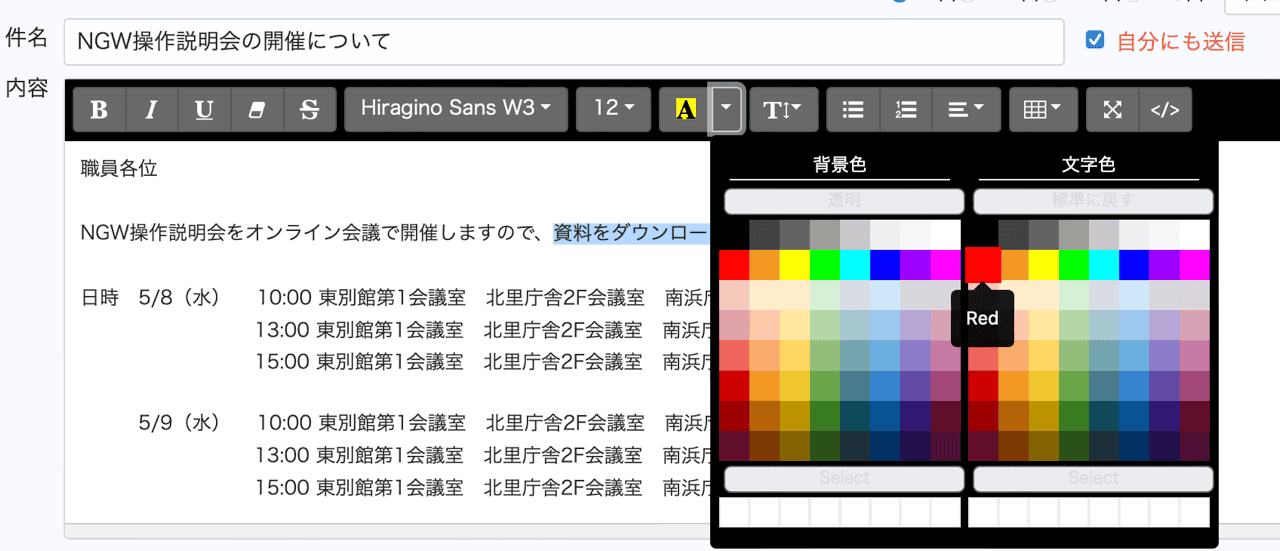Click the 件名 subject input field
This screenshot has width=1280, height=551.
[x=563, y=42]
